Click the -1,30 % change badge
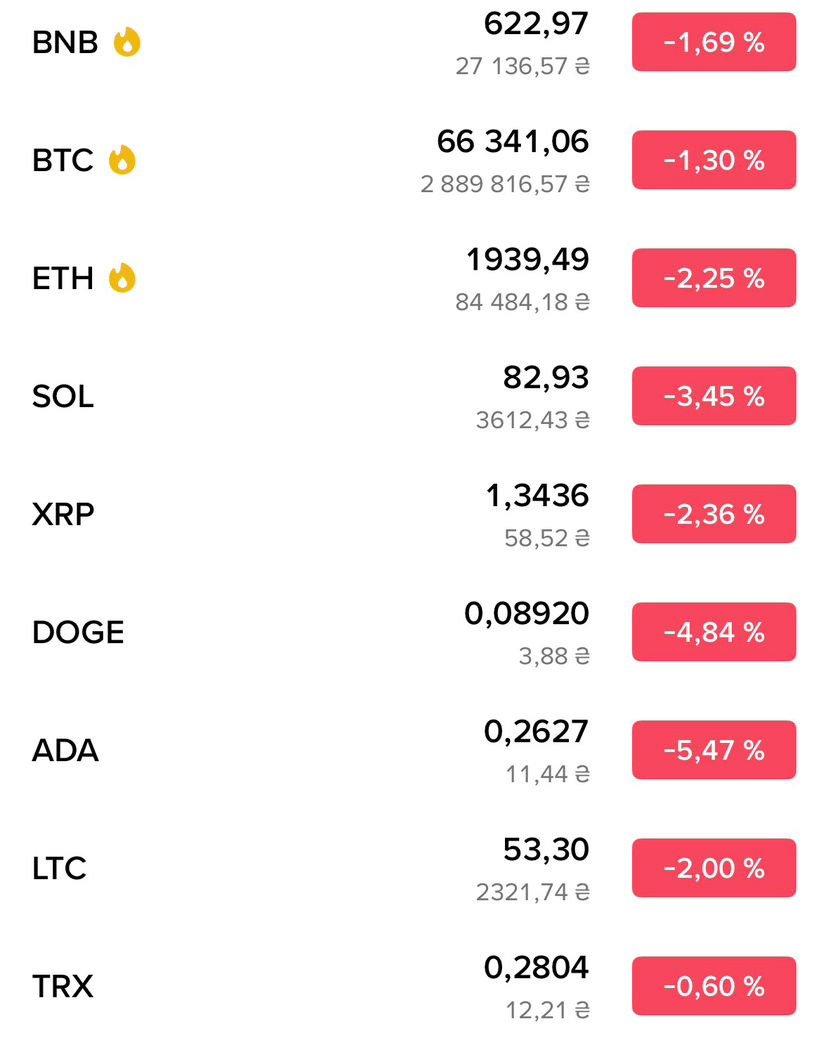The image size is (828, 1040). [x=714, y=160]
